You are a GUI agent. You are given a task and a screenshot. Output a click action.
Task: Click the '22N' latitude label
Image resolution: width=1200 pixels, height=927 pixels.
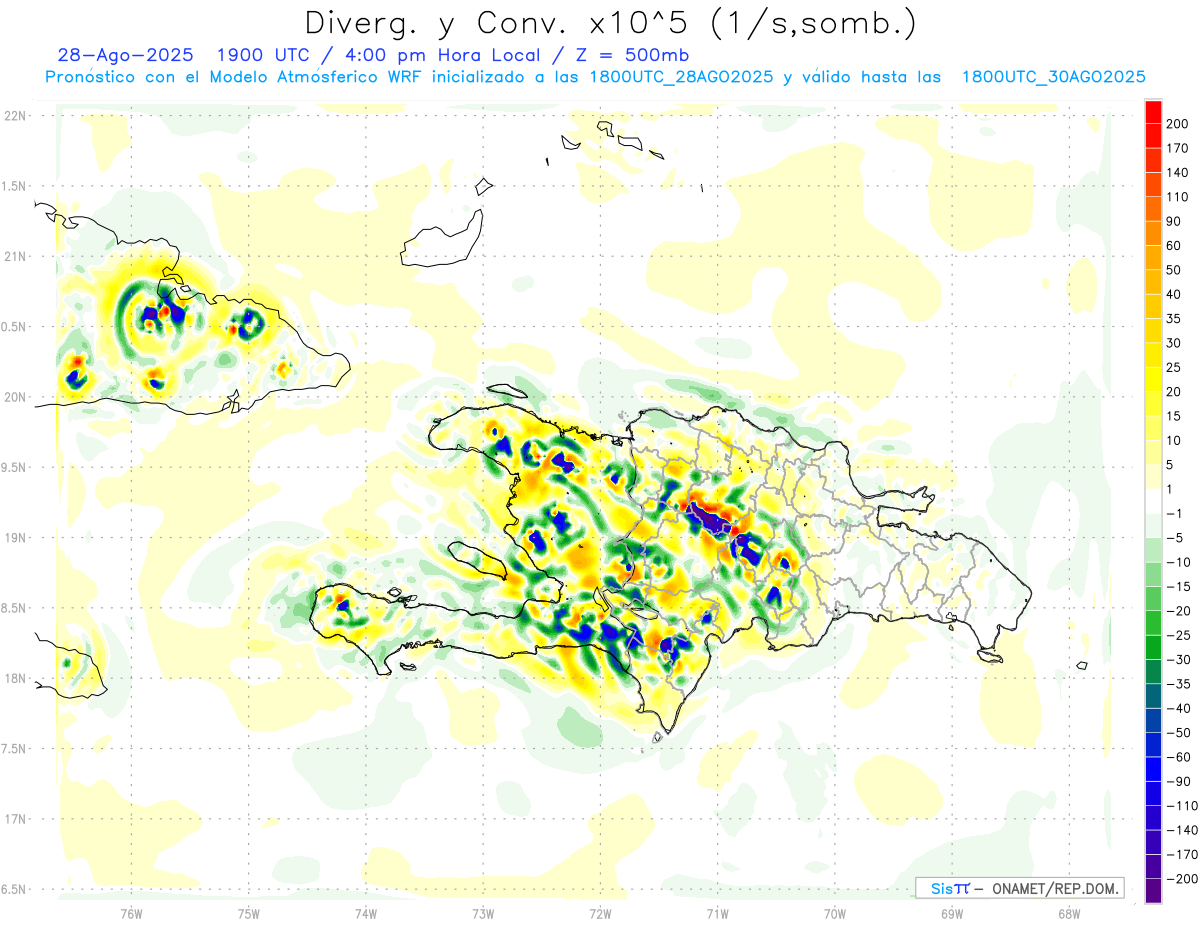tap(15, 116)
